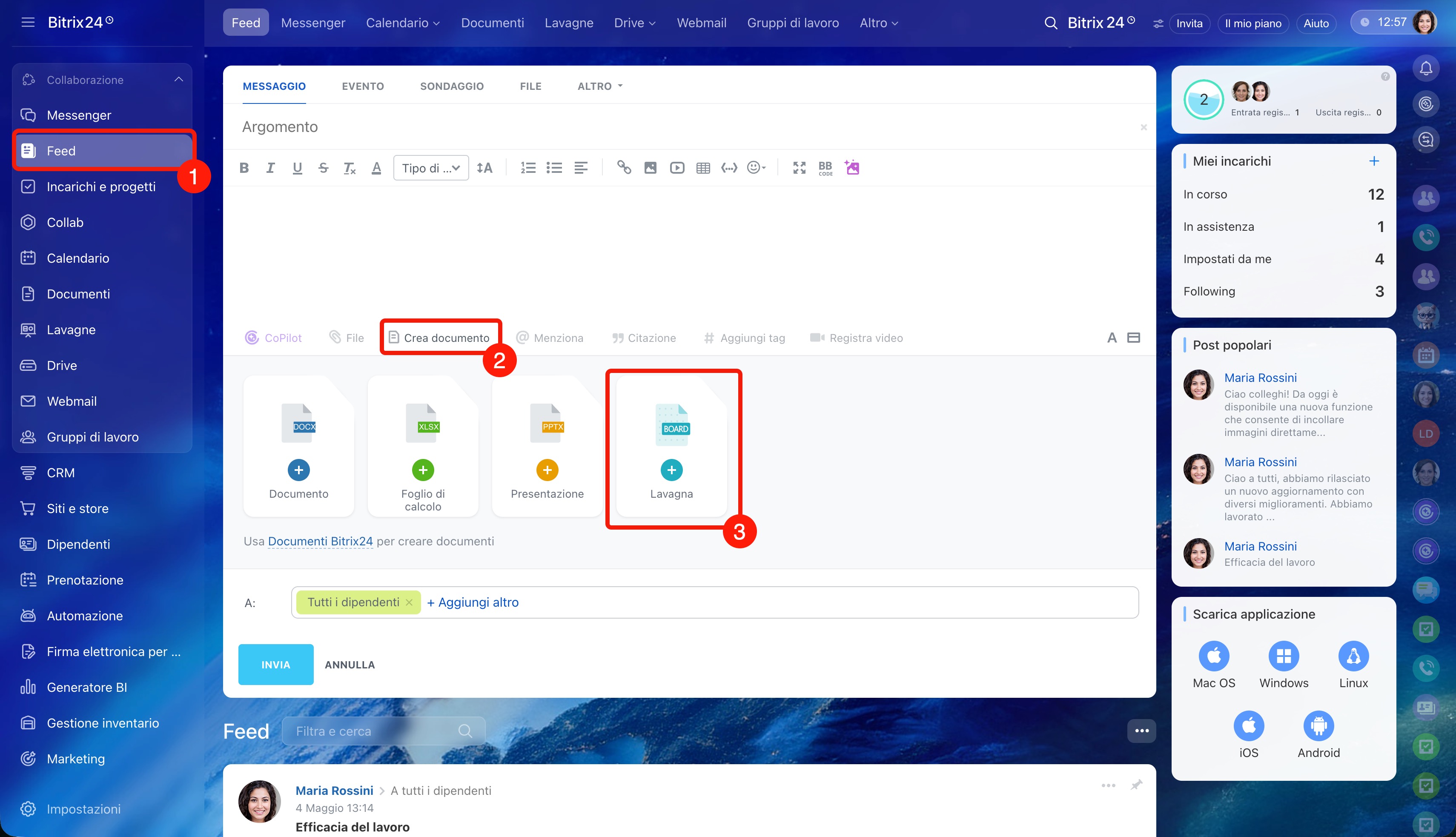This screenshot has width=1456, height=837.
Task: Open the Tipo di font dropdown
Action: pos(431,168)
